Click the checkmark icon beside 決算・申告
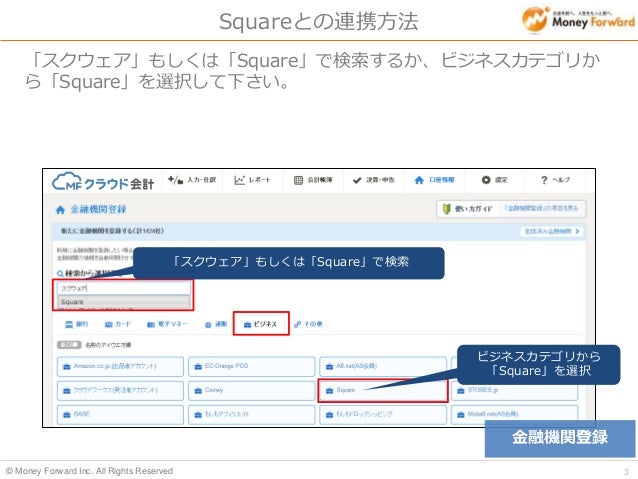 pyautogui.click(x=357, y=180)
